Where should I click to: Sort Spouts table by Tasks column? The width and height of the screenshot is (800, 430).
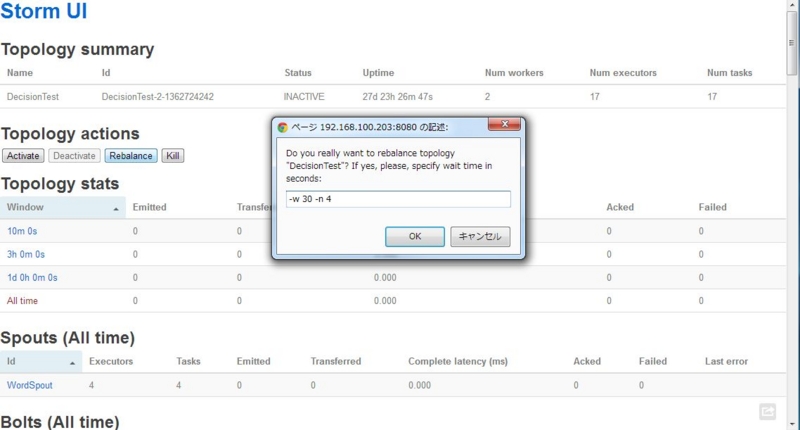point(188,361)
